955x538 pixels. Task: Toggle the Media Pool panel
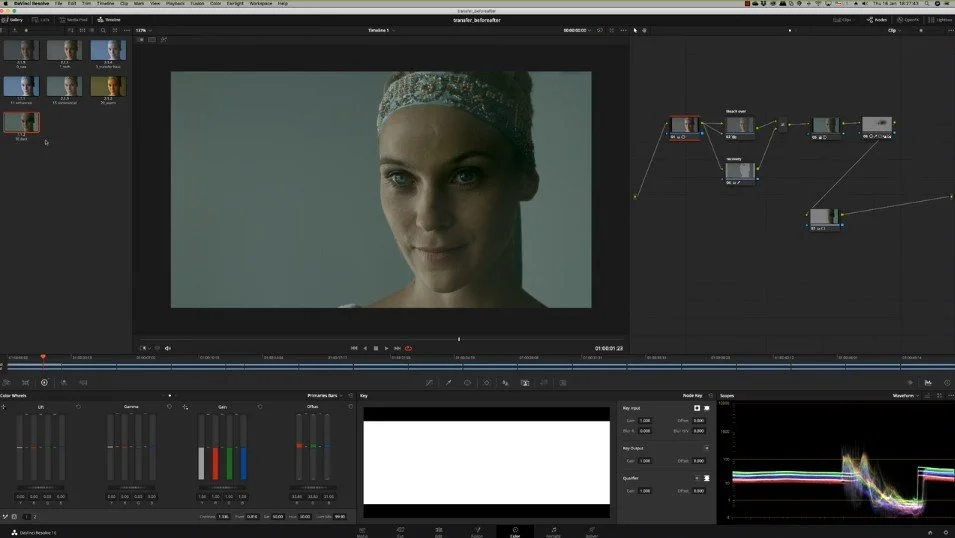(x=73, y=19)
